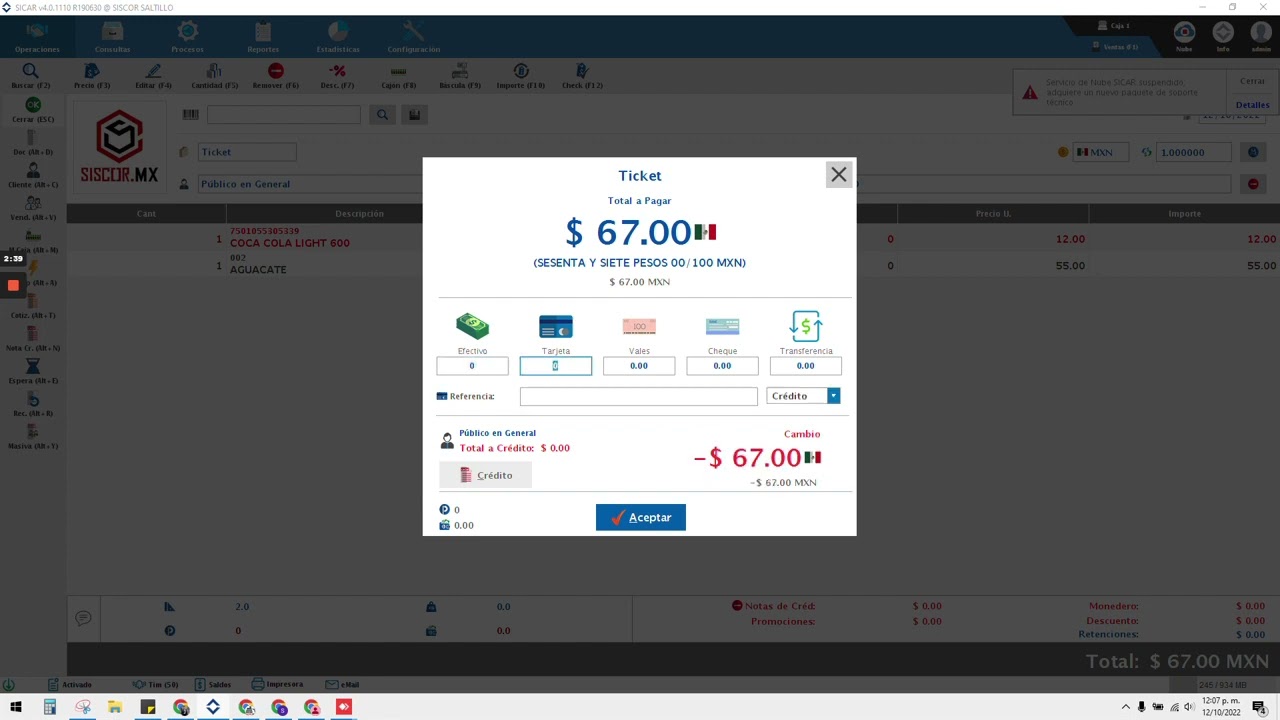Click Nota Cr. (Alt+N) in sidebar
Image resolution: width=1280 pixels, height=720 pixels.
(33, 339)
